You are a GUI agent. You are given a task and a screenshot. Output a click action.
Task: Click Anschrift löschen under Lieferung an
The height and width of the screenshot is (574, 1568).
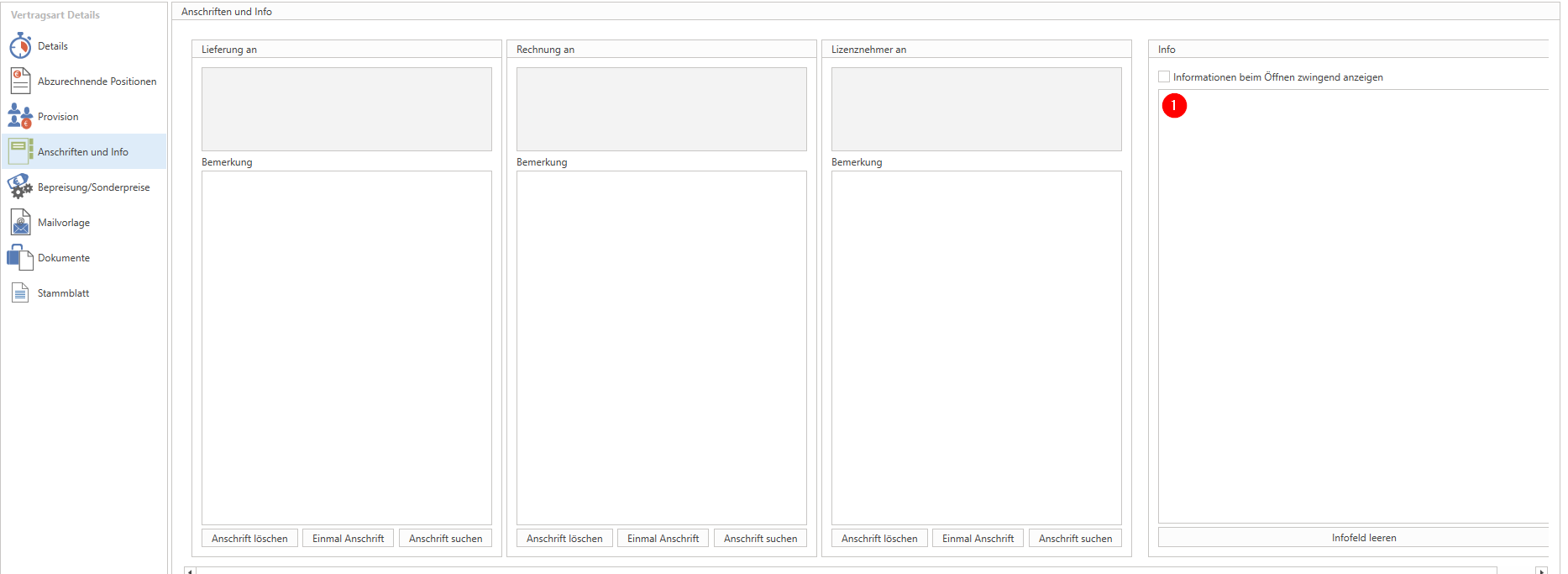249,539
